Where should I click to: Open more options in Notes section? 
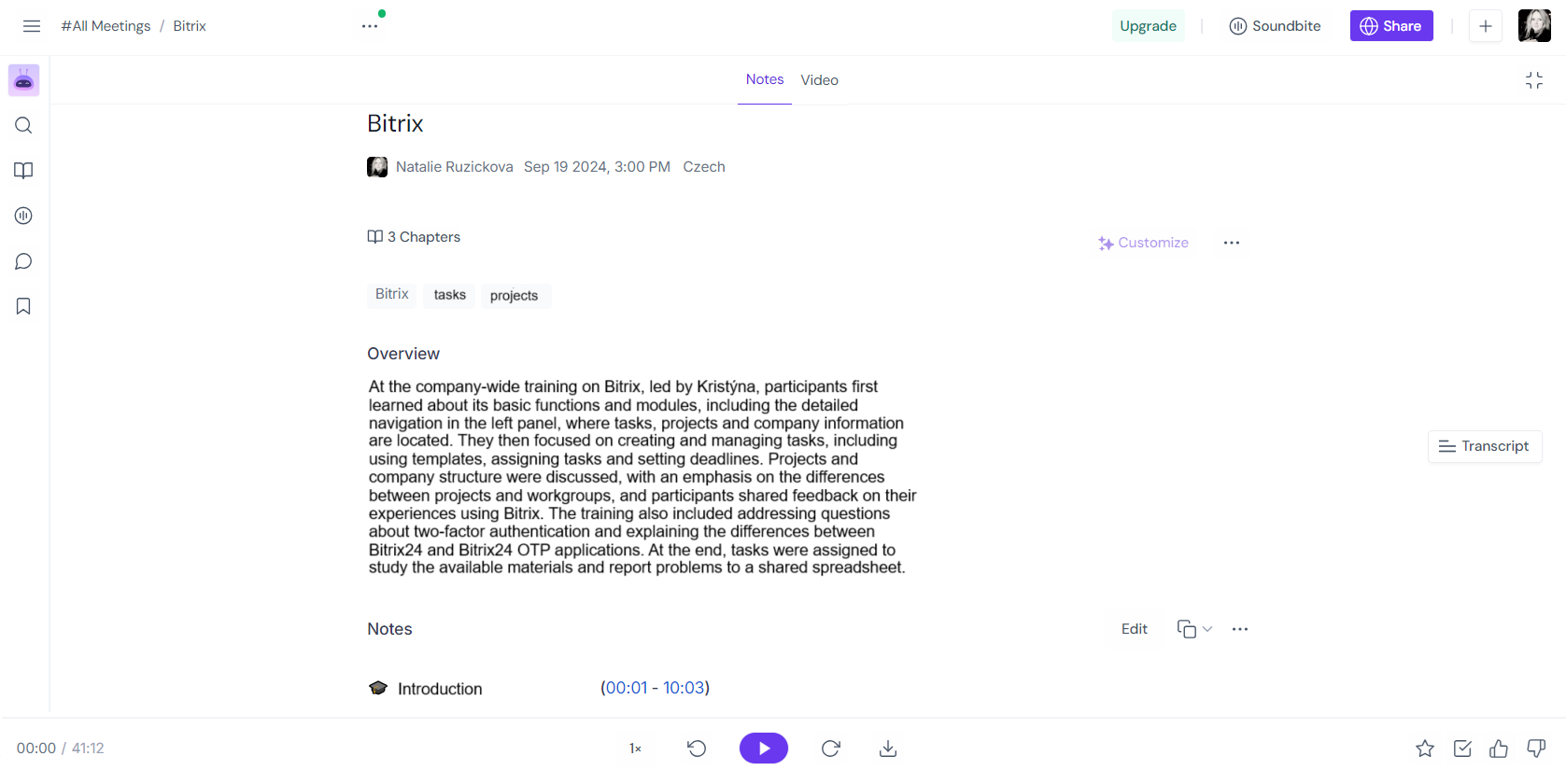1240,629
